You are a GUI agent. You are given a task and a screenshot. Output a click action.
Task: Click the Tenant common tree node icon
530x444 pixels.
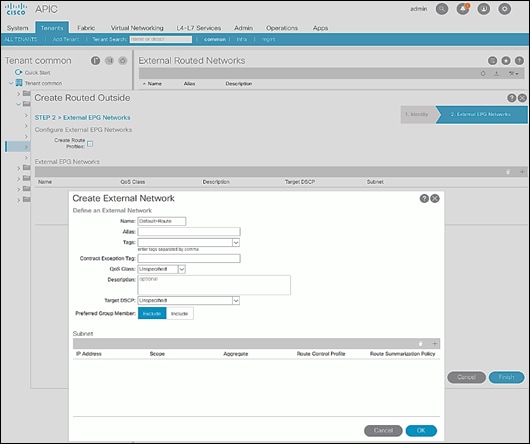(19, 83)
